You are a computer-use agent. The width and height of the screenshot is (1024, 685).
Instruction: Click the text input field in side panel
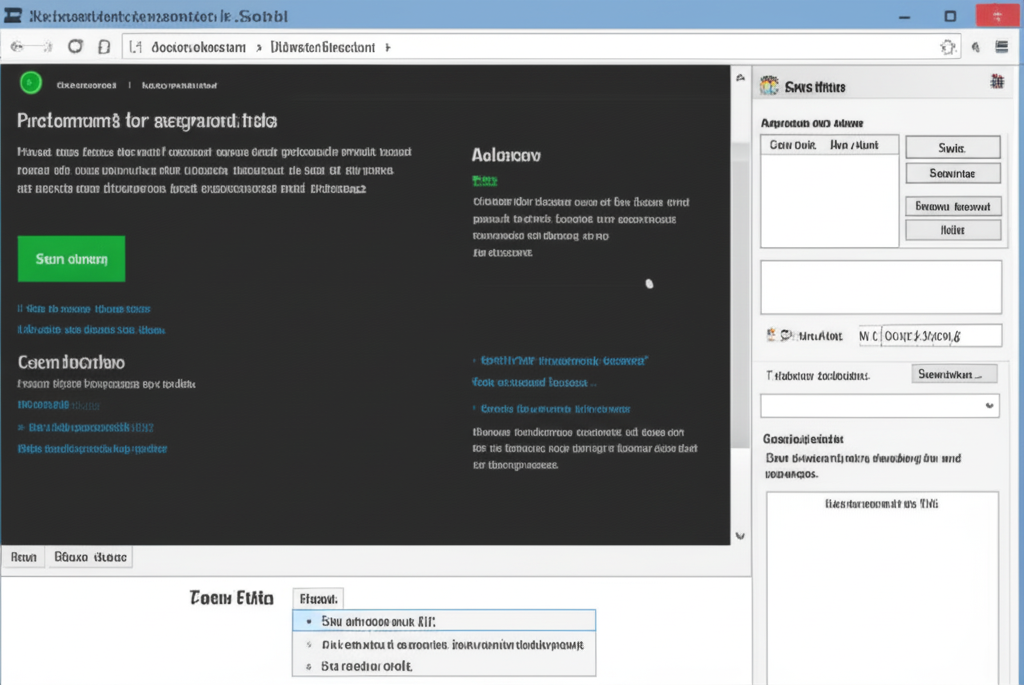click(x=941, y=336)
